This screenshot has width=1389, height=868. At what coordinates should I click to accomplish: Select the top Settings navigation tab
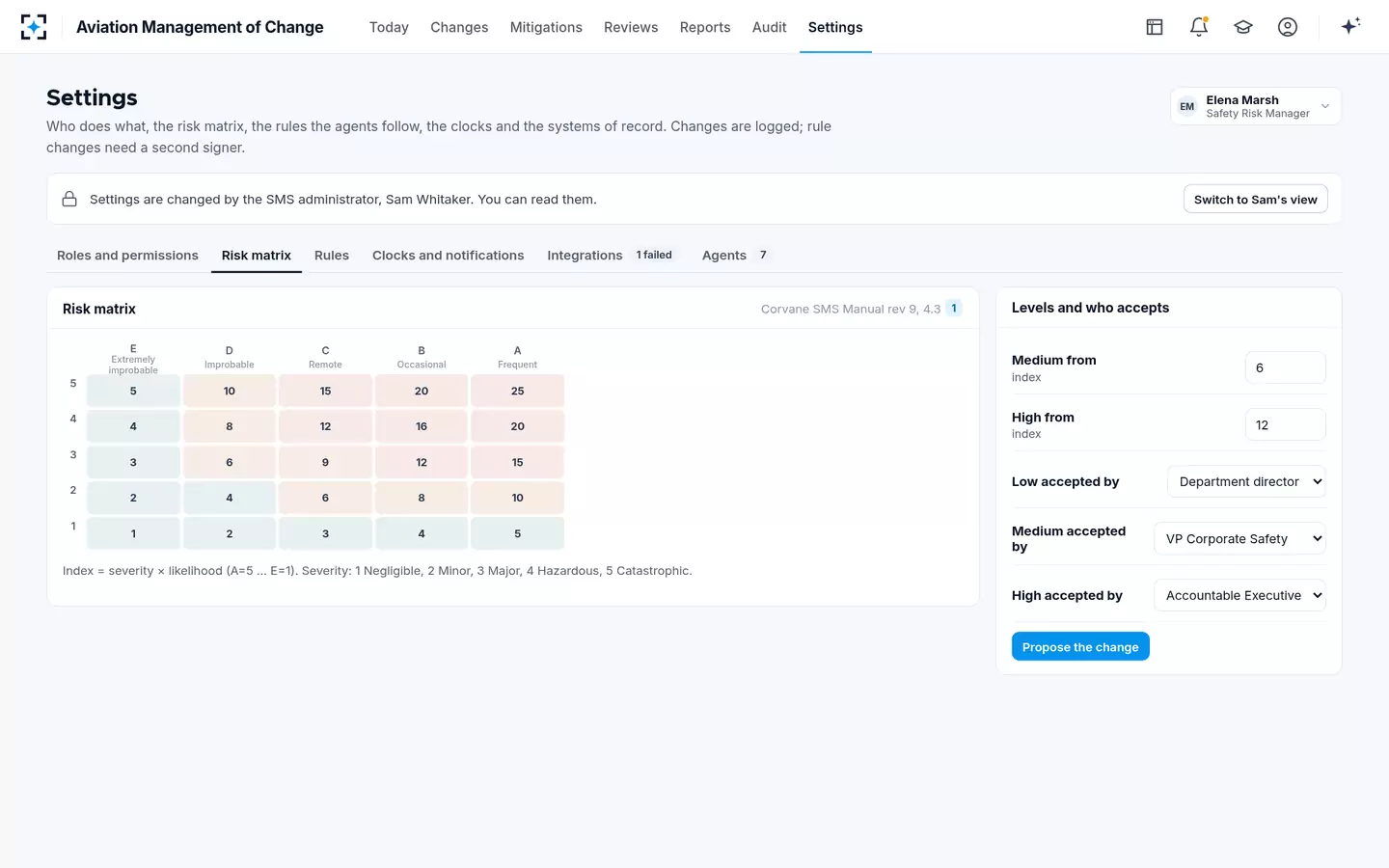tap(835, 27)
